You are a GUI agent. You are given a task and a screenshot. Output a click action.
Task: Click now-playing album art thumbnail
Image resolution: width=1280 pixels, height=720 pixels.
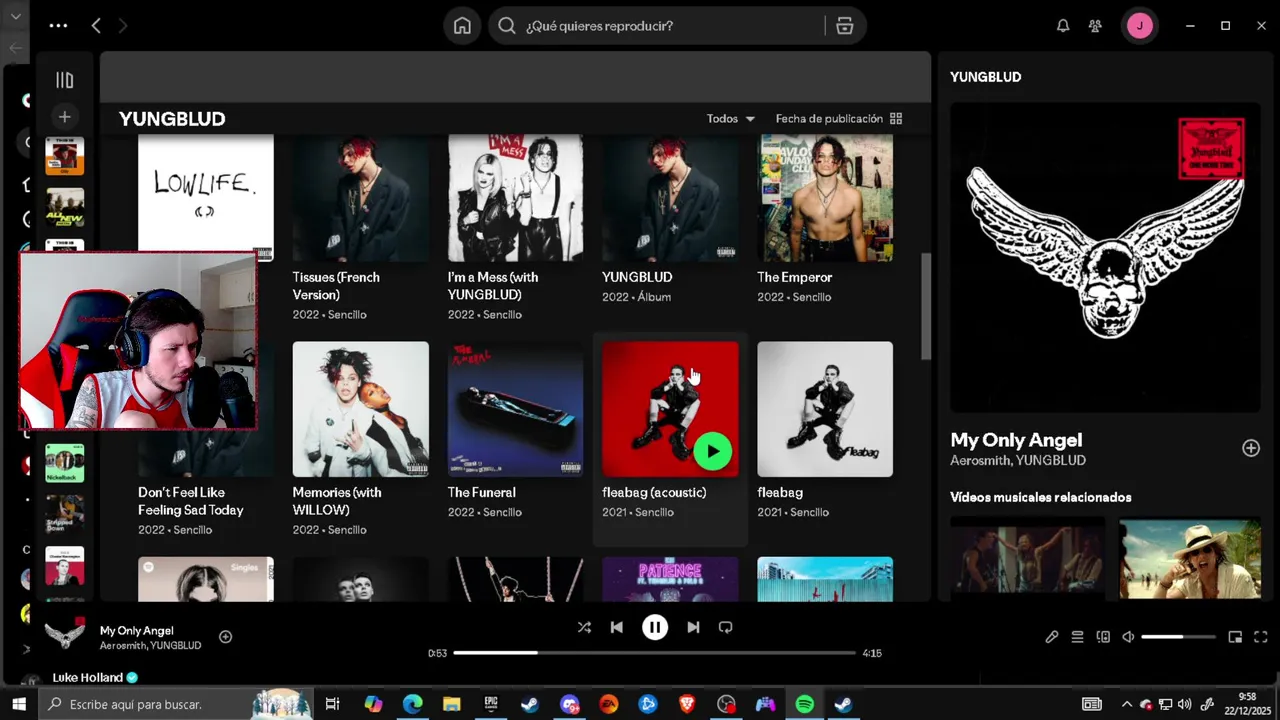pos(65,634)
